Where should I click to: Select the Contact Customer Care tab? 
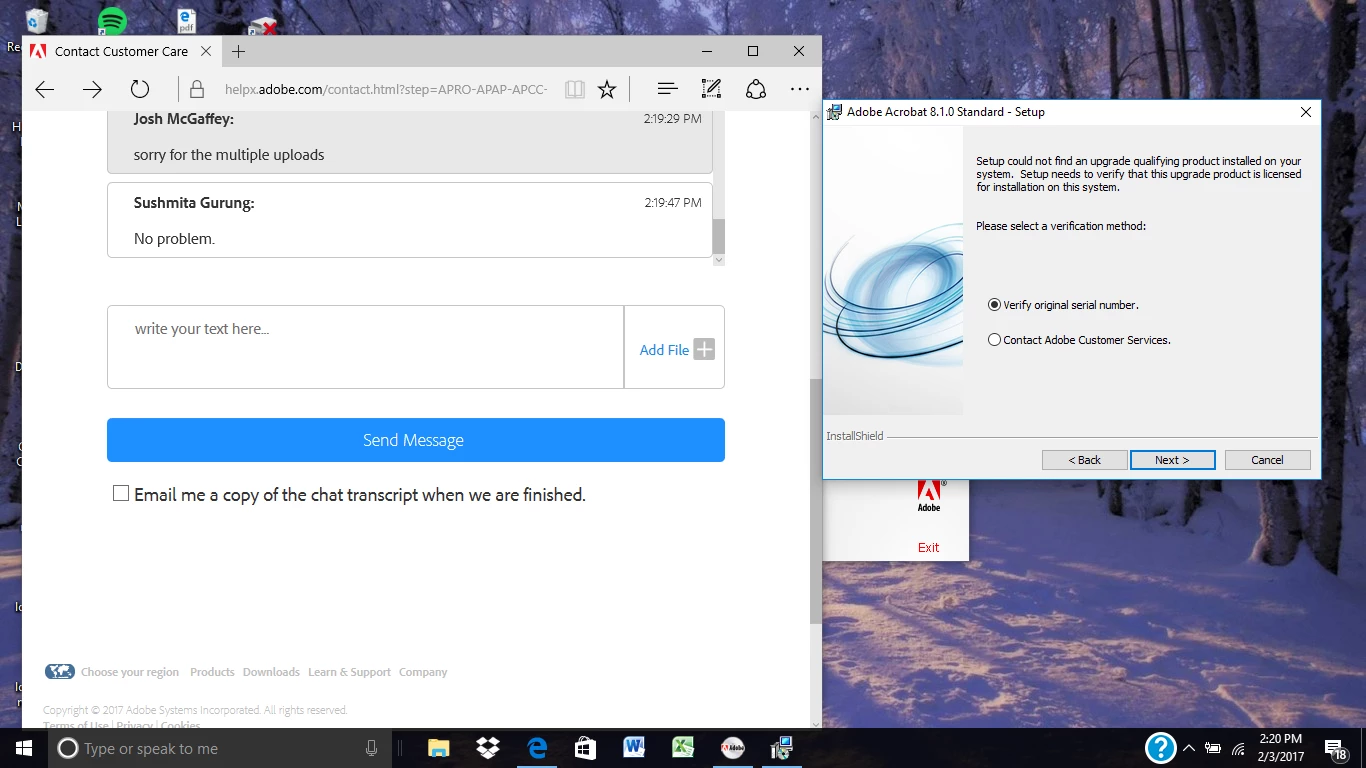pyautogui.click(x=122, y=51)
